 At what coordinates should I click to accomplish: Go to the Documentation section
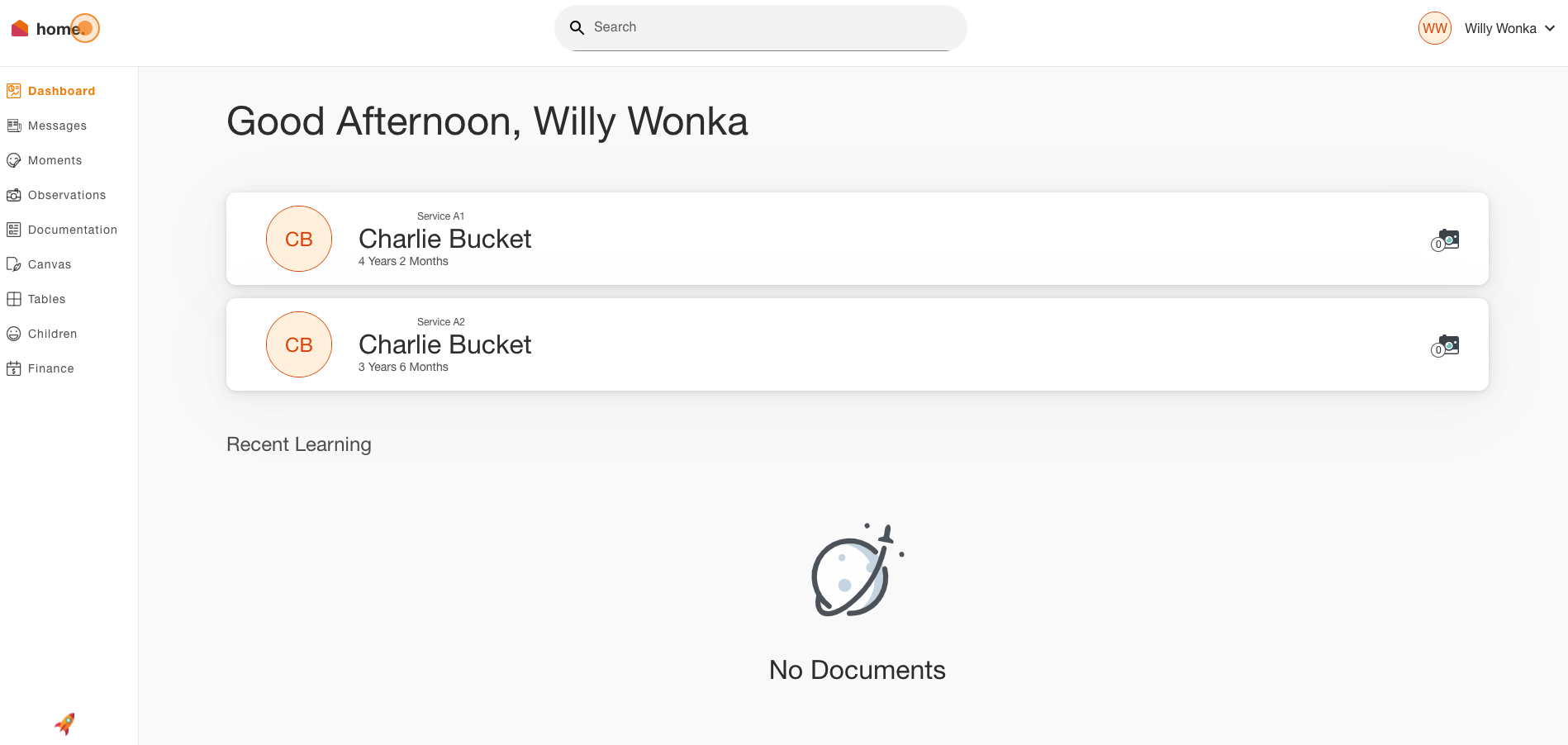coord(72,230)
